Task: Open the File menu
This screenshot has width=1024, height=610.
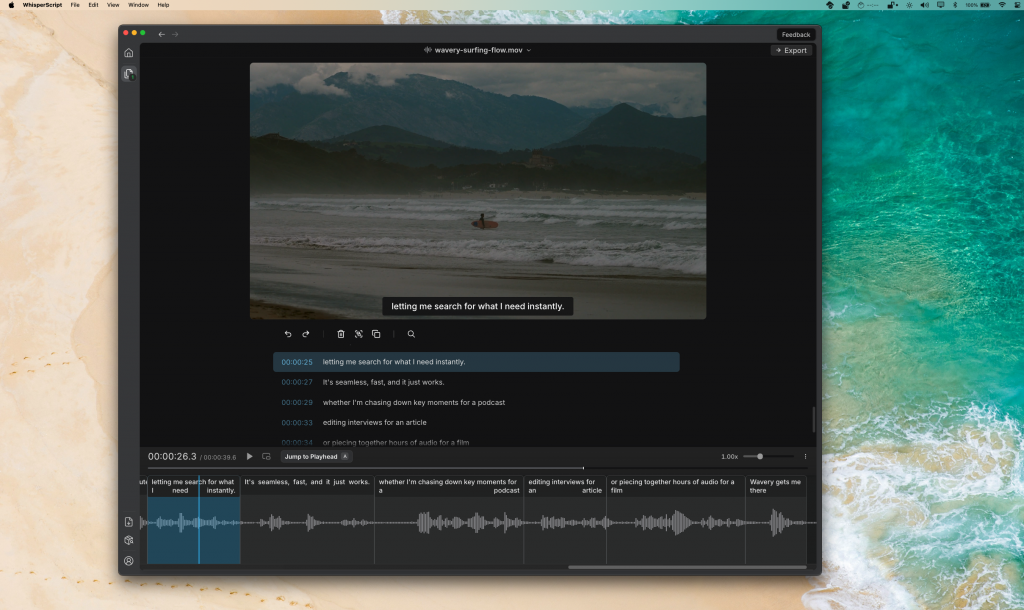Action: point(75,5)
